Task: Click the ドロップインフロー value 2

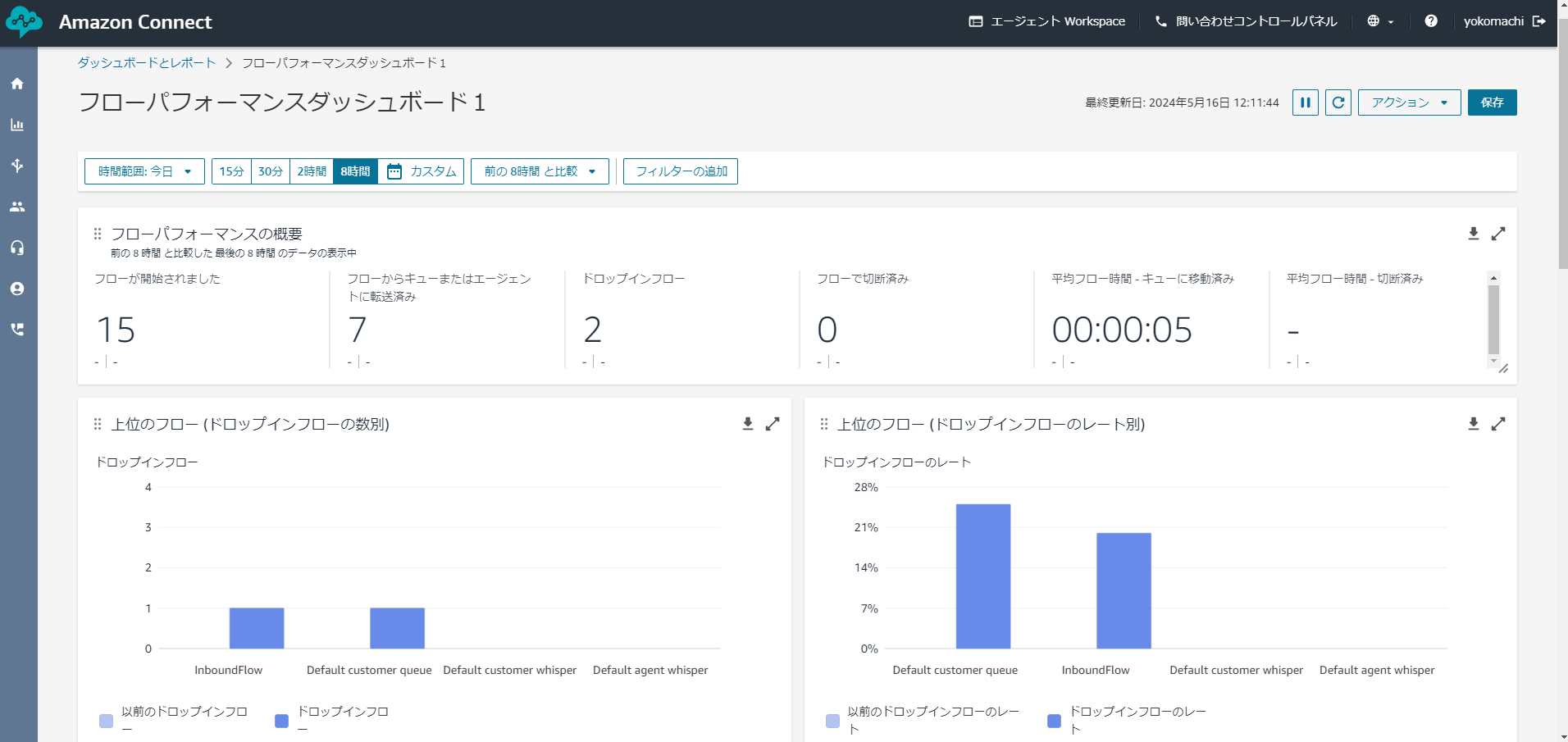Action: (593, 330)
